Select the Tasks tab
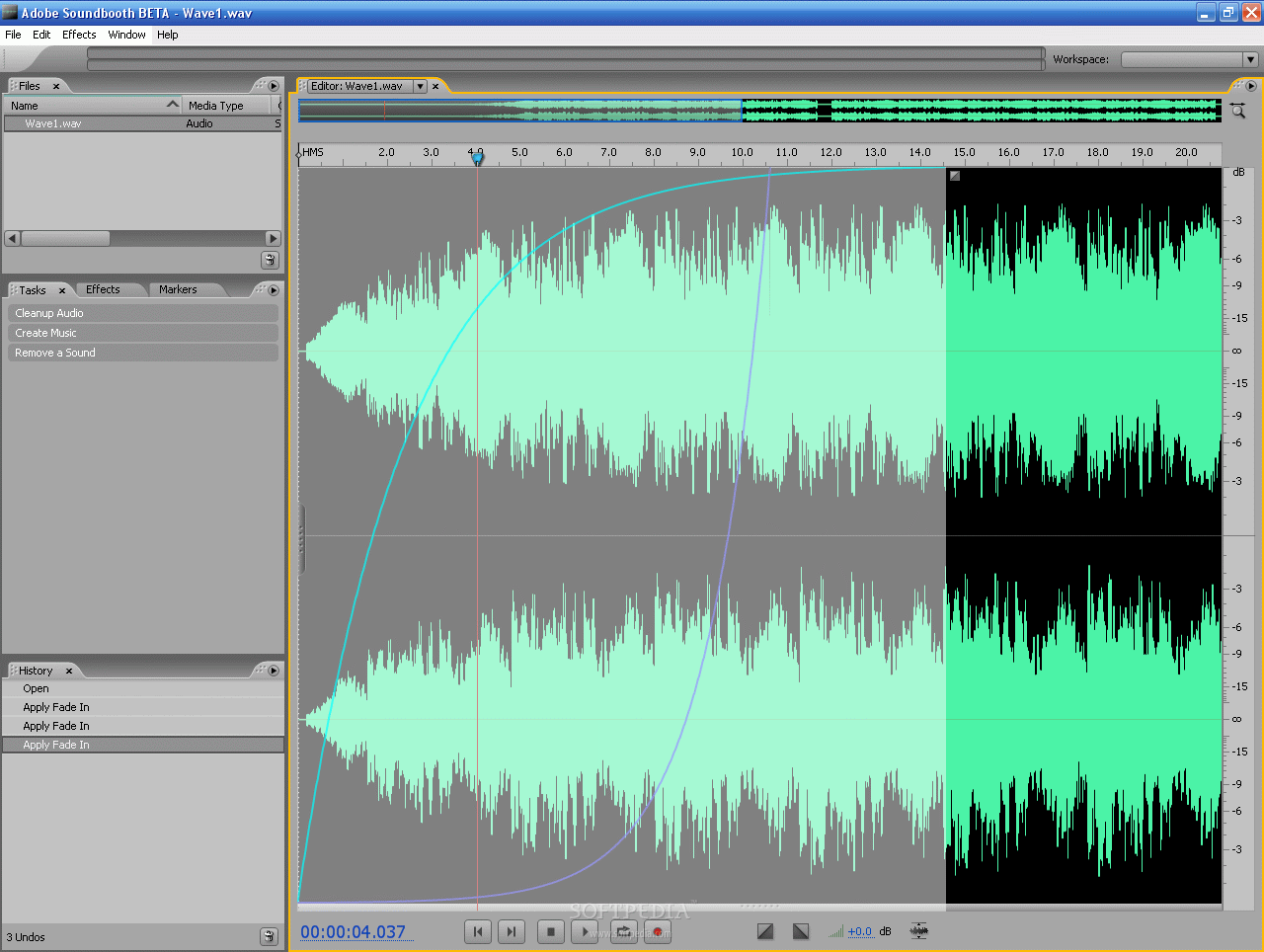Image resolution: width=1264 pixels, height=952 pixels. point(33,290)
